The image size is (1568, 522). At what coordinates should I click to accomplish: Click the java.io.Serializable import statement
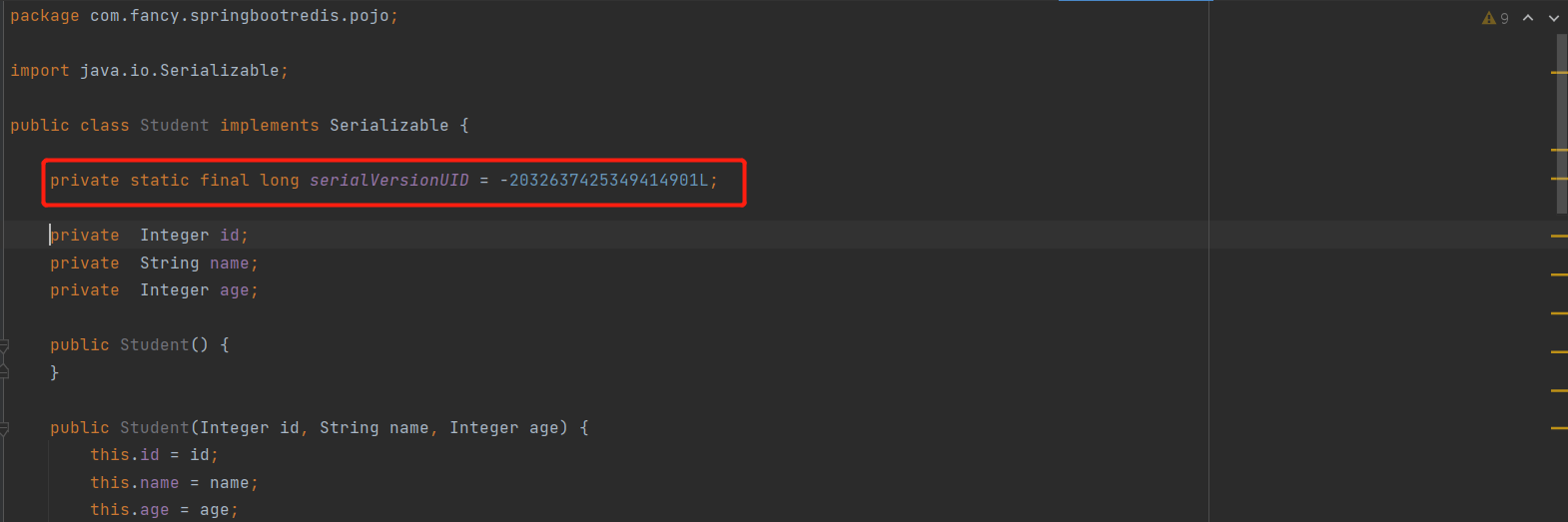[x=149, y=71]
